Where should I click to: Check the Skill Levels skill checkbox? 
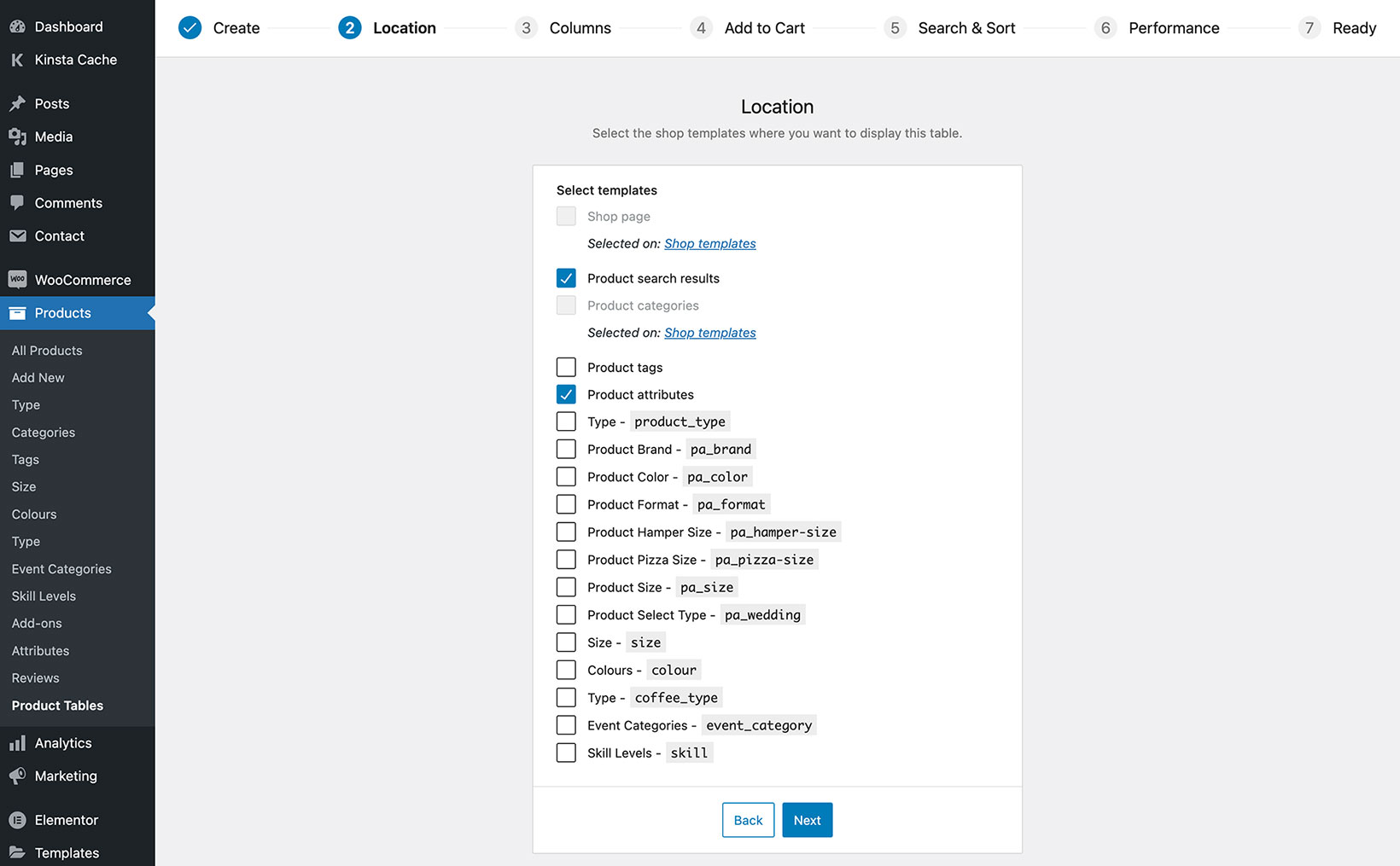click(x=566, y=753)
